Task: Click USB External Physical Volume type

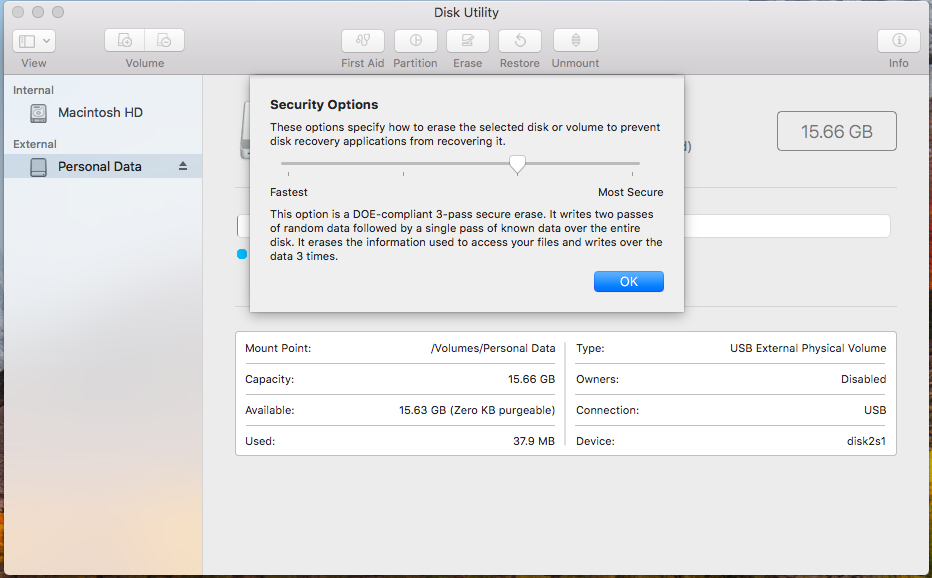Action: tap(808, 348)
